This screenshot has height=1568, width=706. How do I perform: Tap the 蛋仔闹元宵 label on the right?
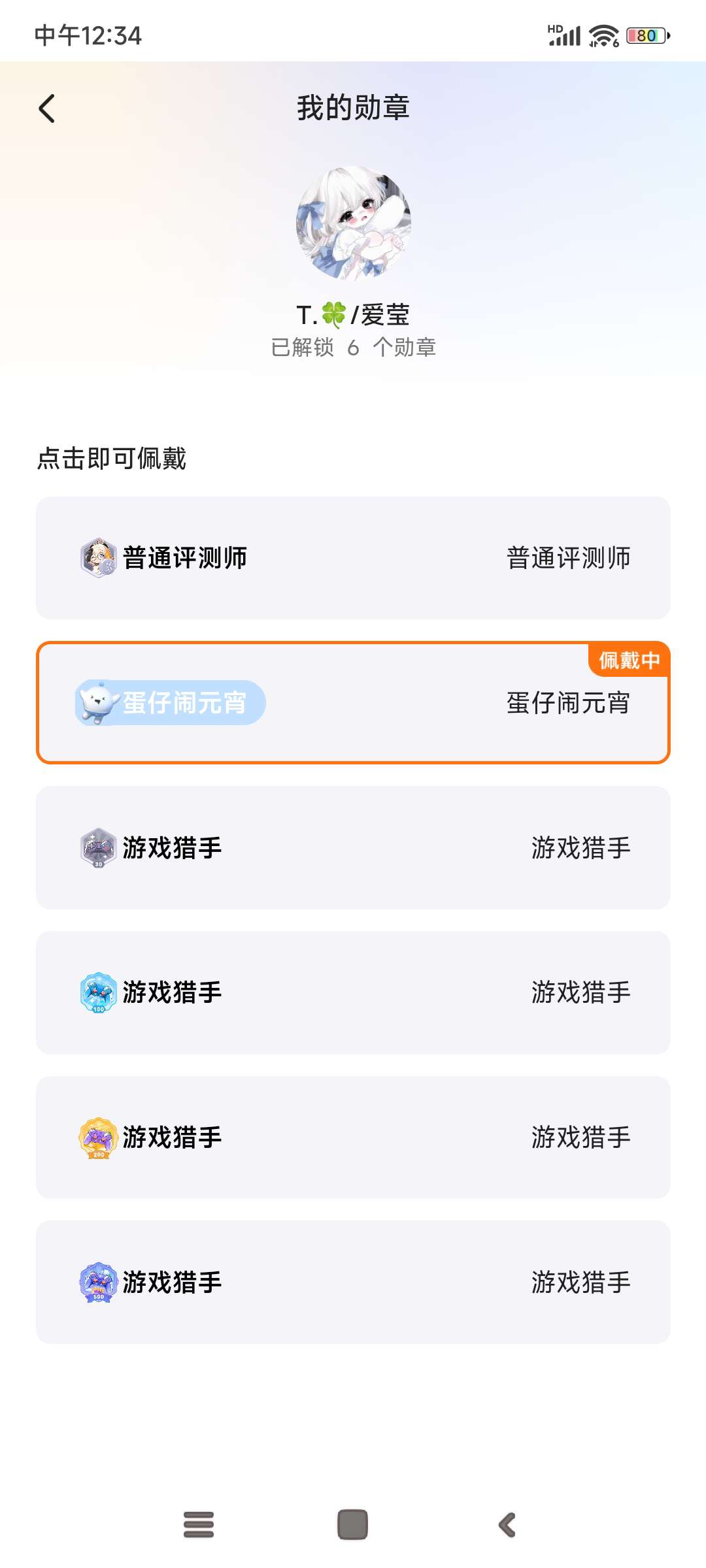(x=568, y=703)
